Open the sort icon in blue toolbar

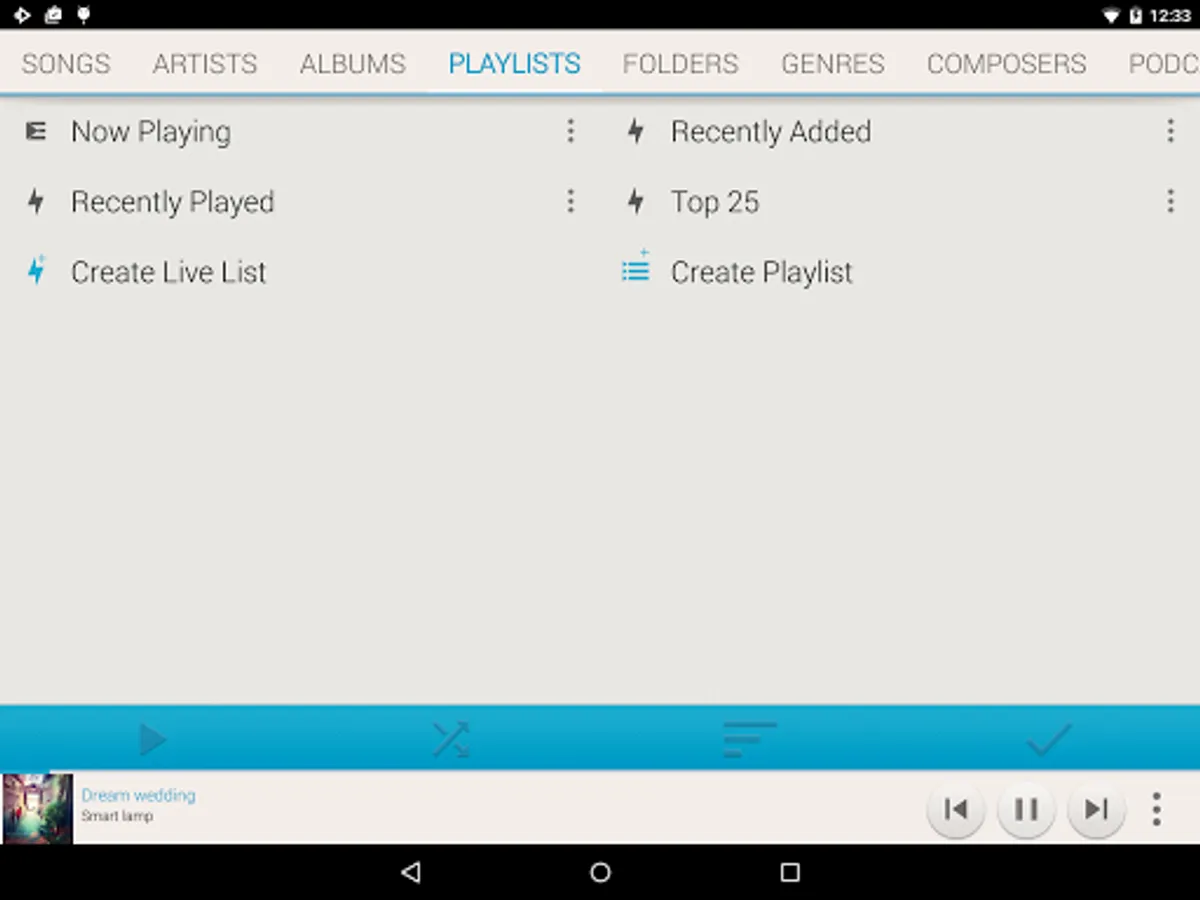(749, 740)
